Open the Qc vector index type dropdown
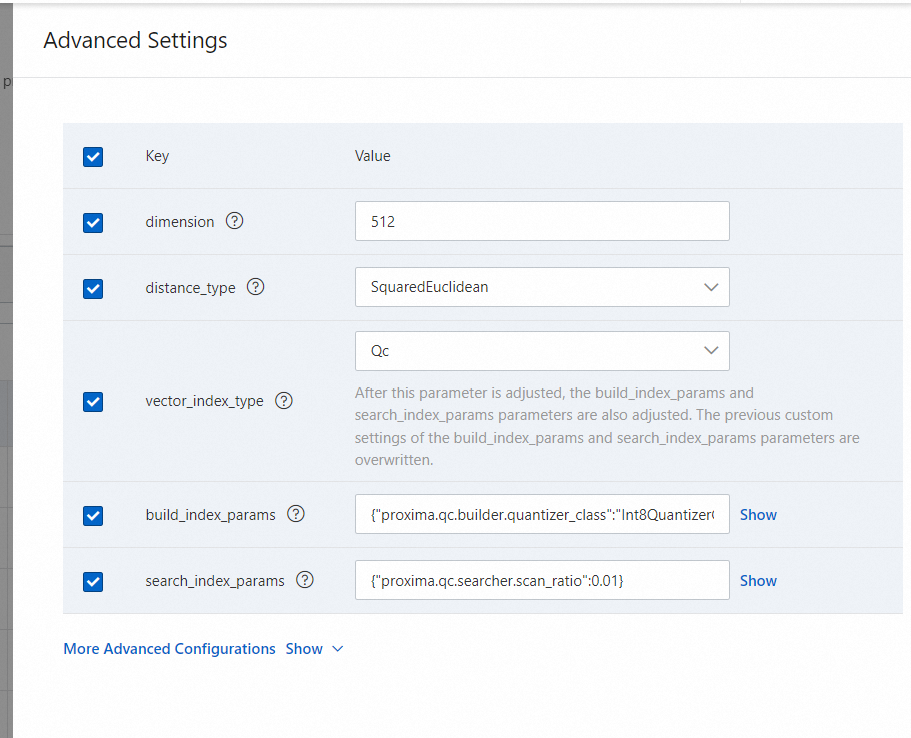911x738 pixels. (541, 351)
